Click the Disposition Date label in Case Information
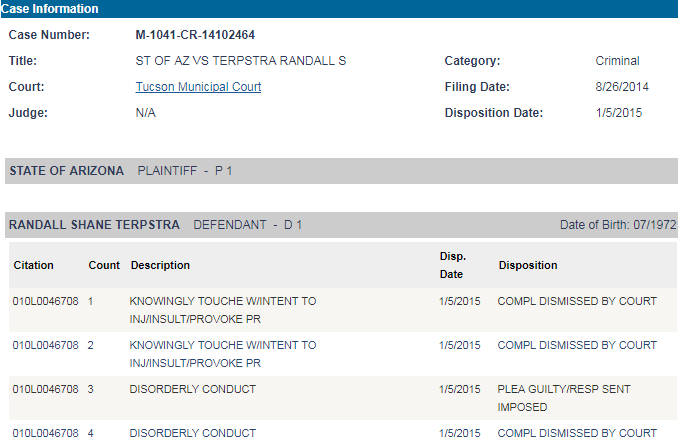The width and height of the screenshot is (678, 442). tap(494, 113)
